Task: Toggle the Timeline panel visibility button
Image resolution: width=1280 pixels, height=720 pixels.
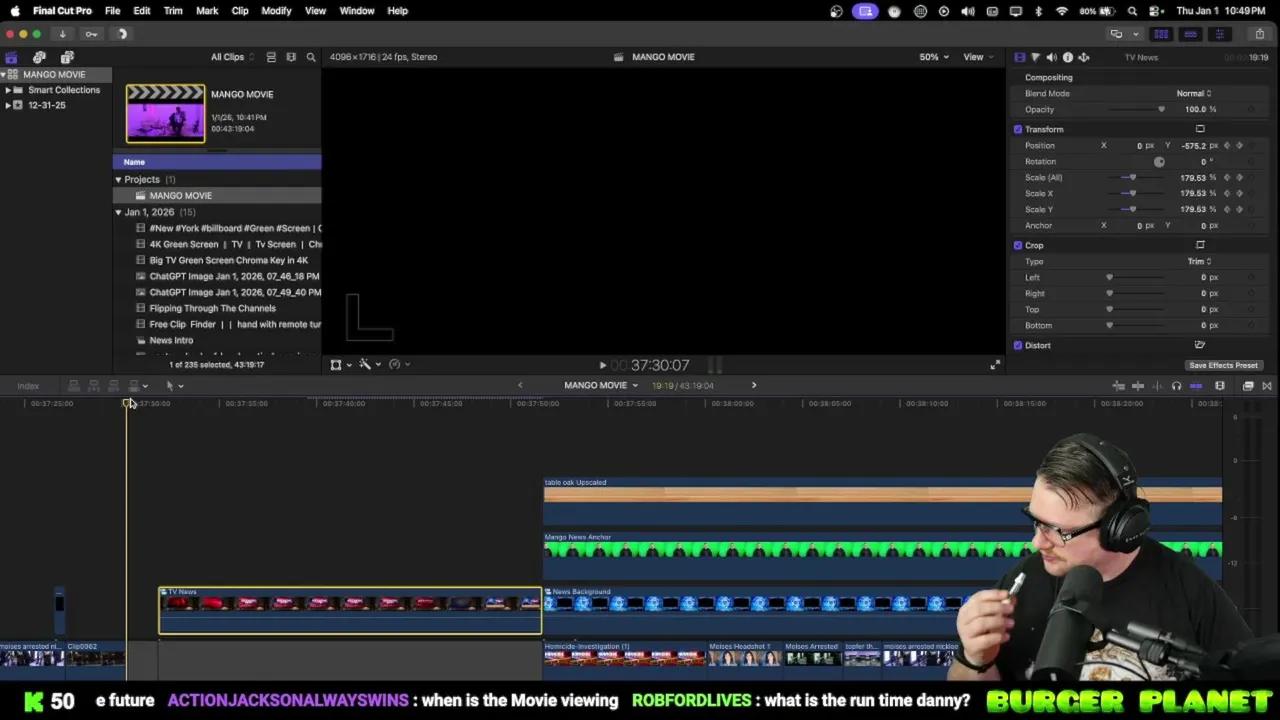Action: pyautogui.click(x=1190, y=34)
